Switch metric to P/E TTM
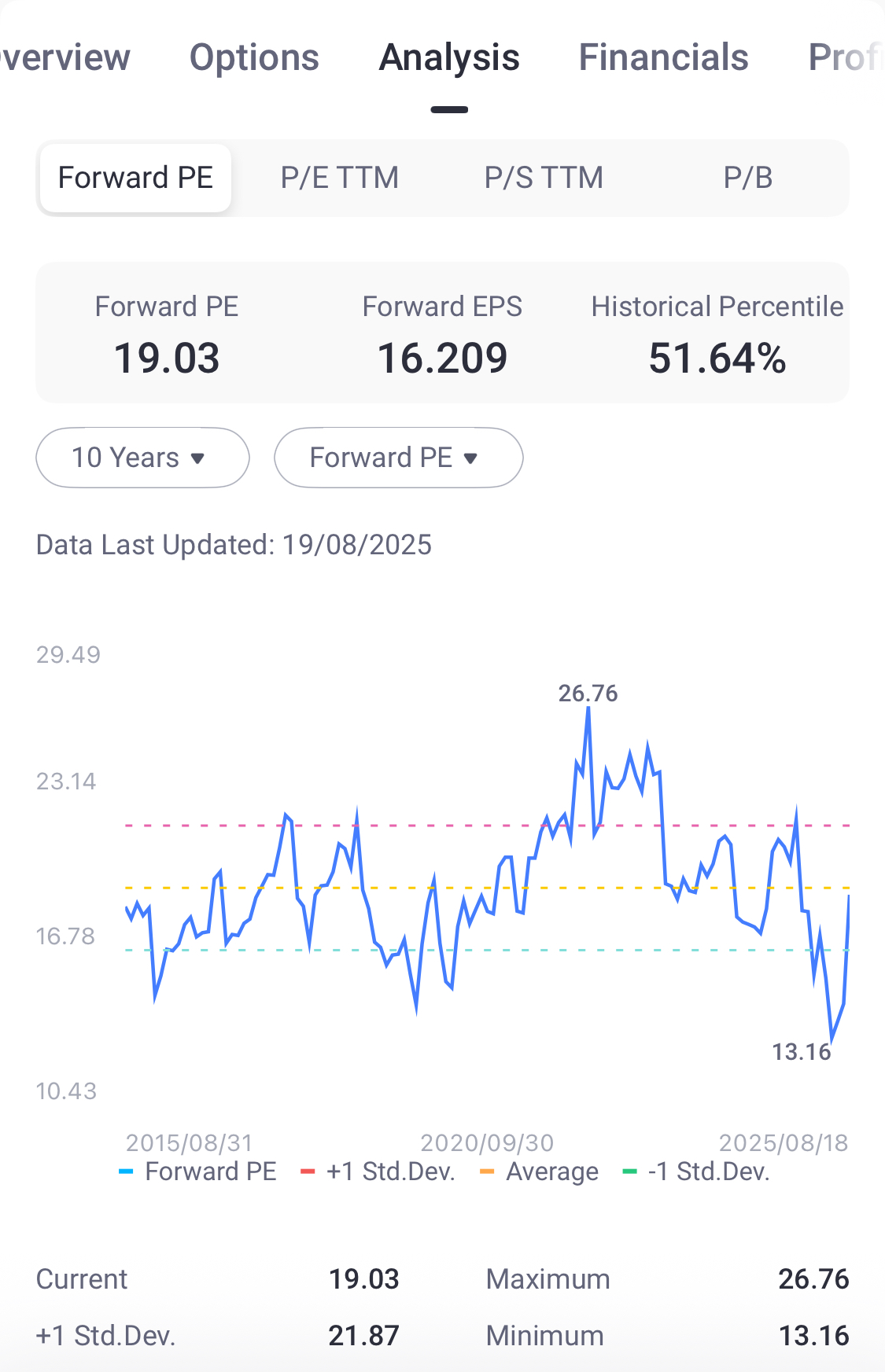This screenshot has height=1372, width=885. pos(339,178)
